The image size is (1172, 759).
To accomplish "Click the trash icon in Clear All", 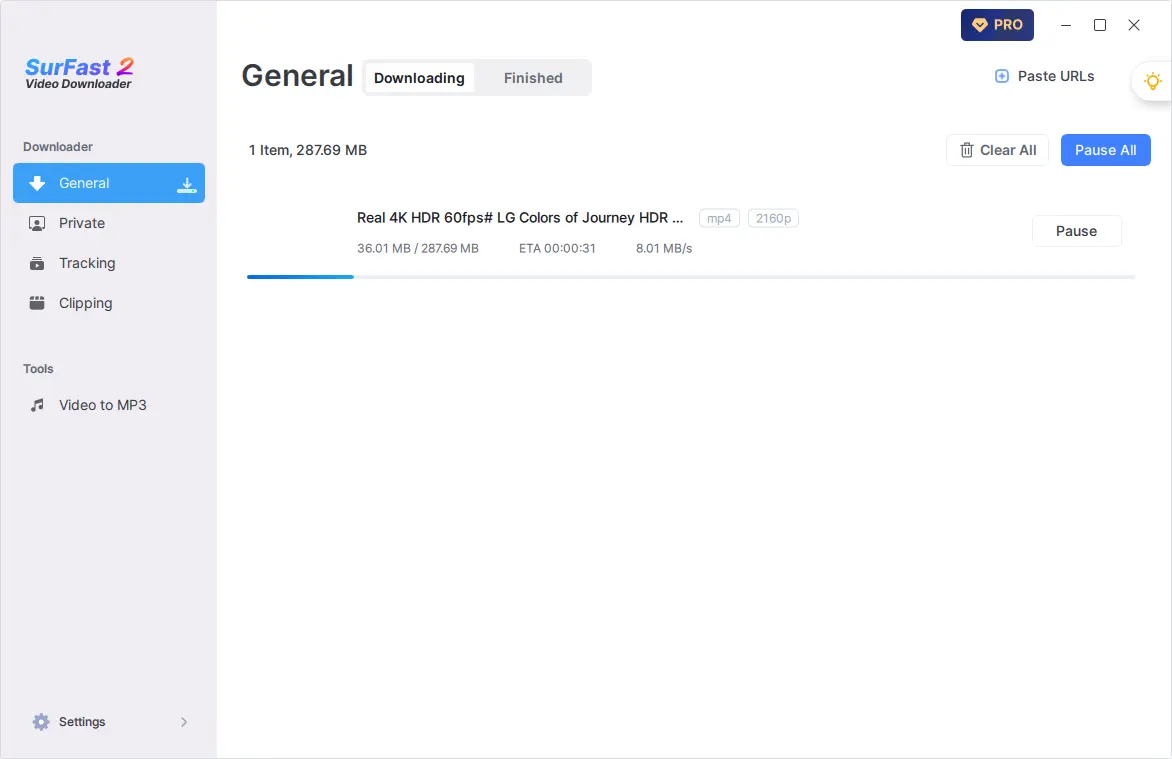I will coord(966,150).
